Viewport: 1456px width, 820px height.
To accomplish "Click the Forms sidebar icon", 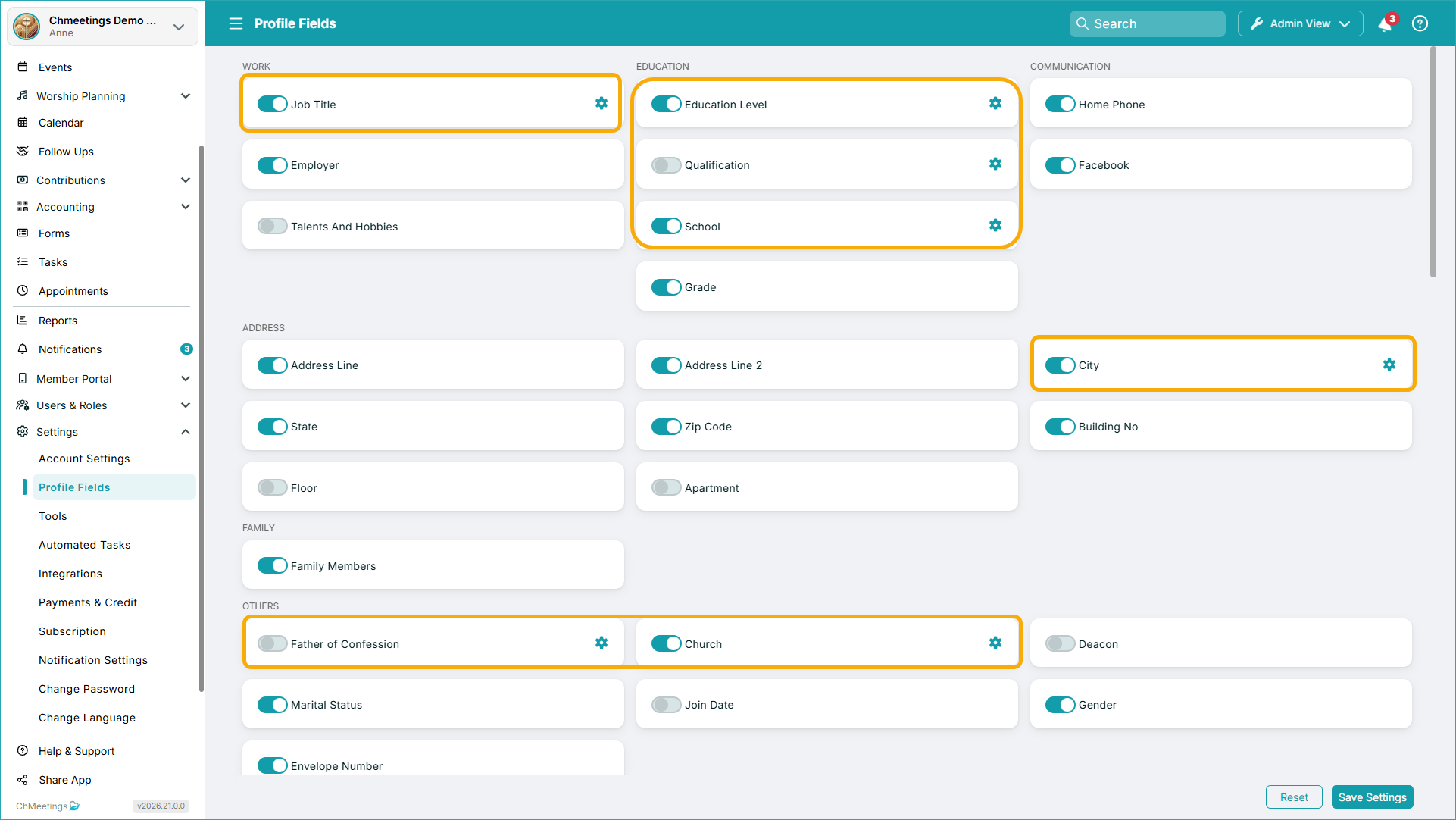I will coord(23,233).
